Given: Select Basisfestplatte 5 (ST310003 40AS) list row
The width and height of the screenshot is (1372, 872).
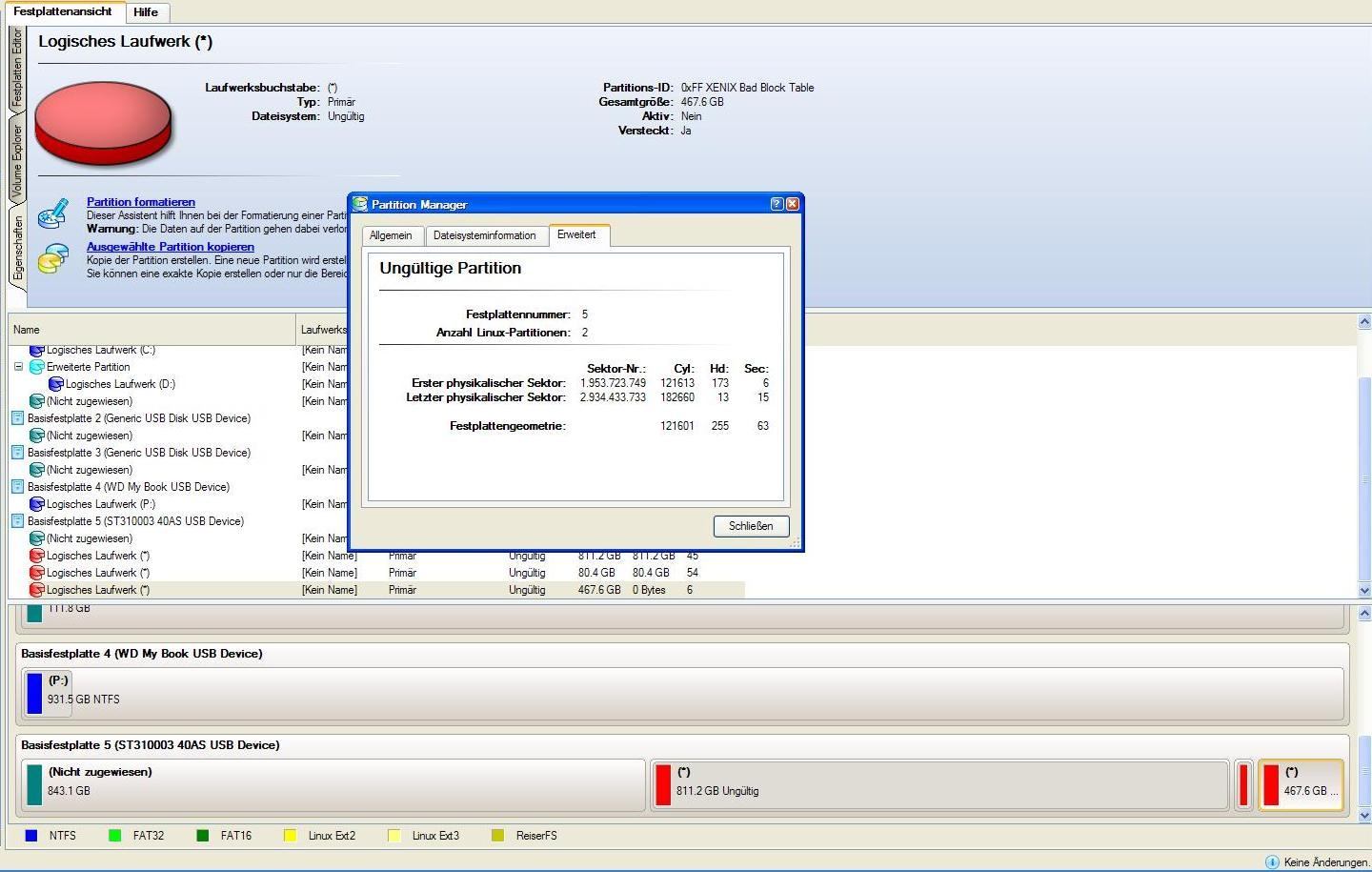Looking at the screenshot, I should point(135,521).
